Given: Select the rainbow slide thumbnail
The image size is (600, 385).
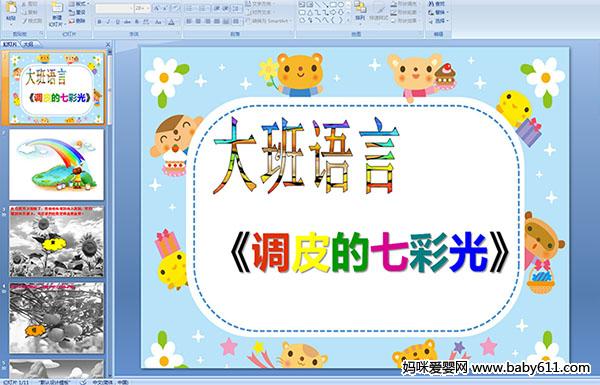Looking at the screenshot, I should [56, 165].
